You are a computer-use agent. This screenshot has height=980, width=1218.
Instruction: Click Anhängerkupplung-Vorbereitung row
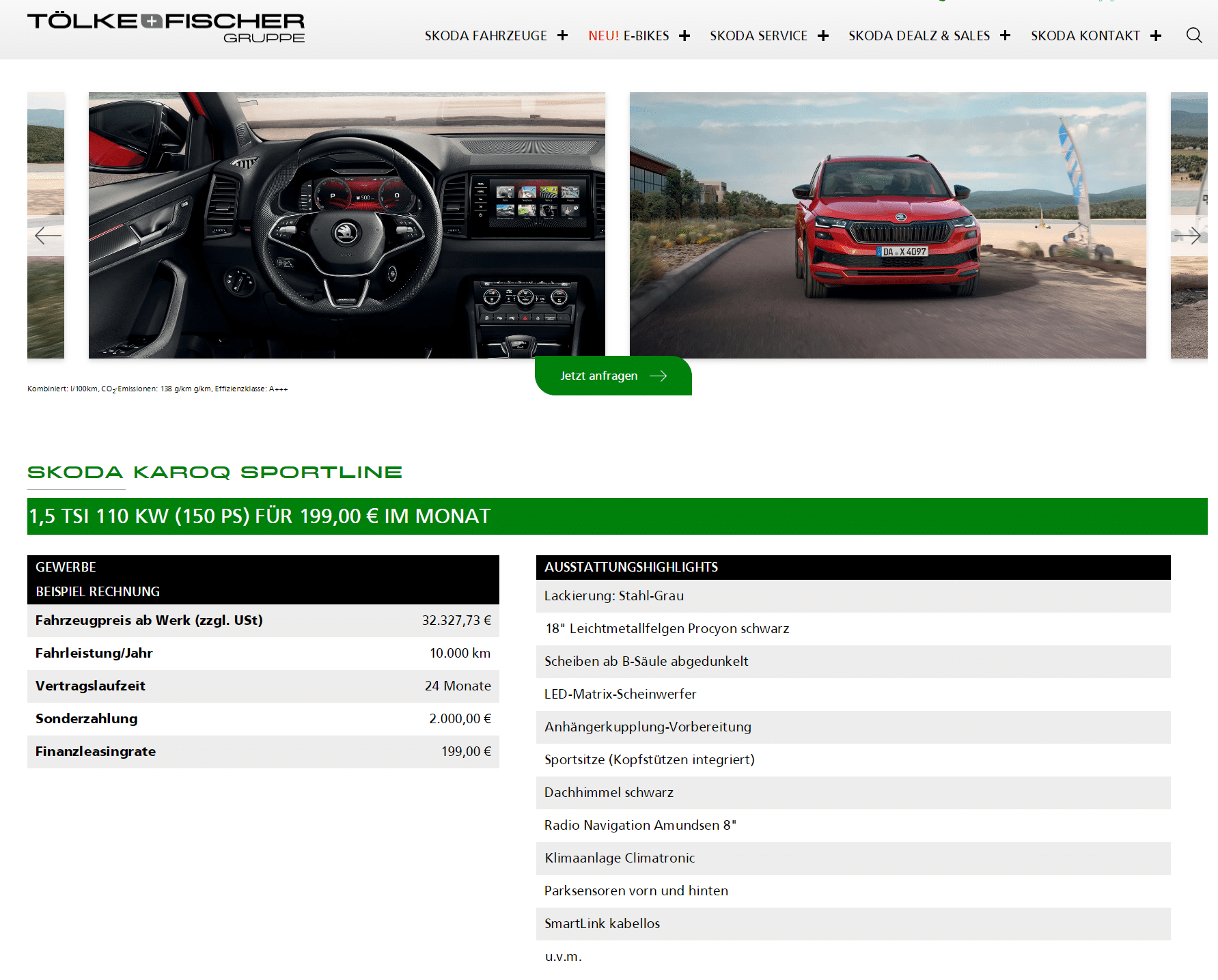pyautogui.click(x=853, y=727)
